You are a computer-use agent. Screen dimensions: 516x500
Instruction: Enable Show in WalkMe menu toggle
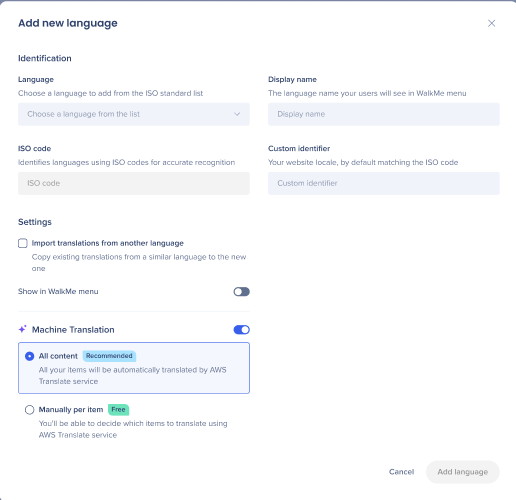click(242, 292)
